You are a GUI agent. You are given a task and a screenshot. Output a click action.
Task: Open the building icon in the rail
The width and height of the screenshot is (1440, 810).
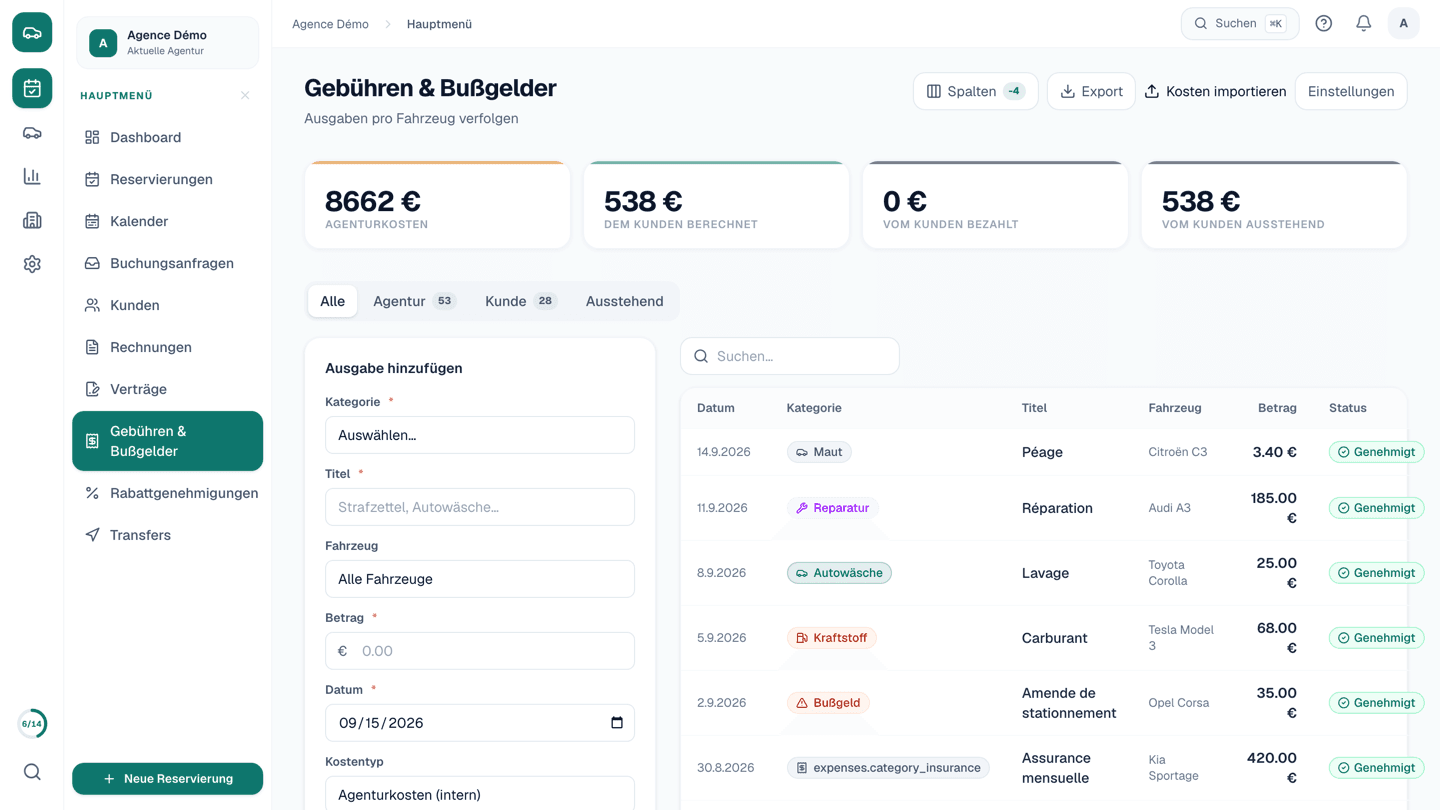pyautogui.click(x=32, y=221)
